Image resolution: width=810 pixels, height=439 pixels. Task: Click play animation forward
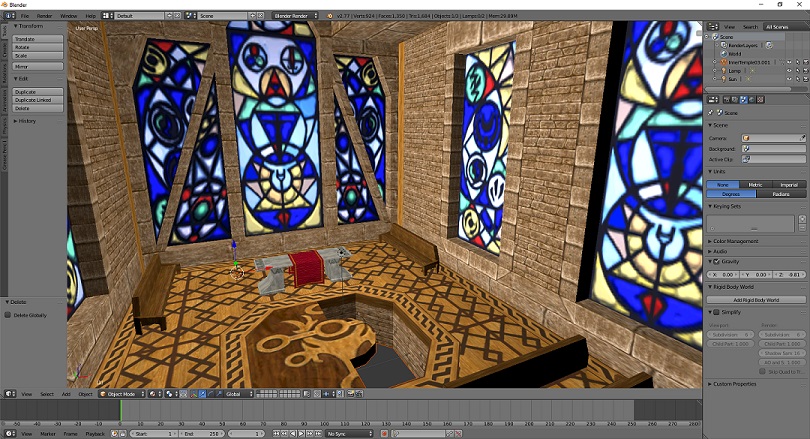(x=301, y=434)
